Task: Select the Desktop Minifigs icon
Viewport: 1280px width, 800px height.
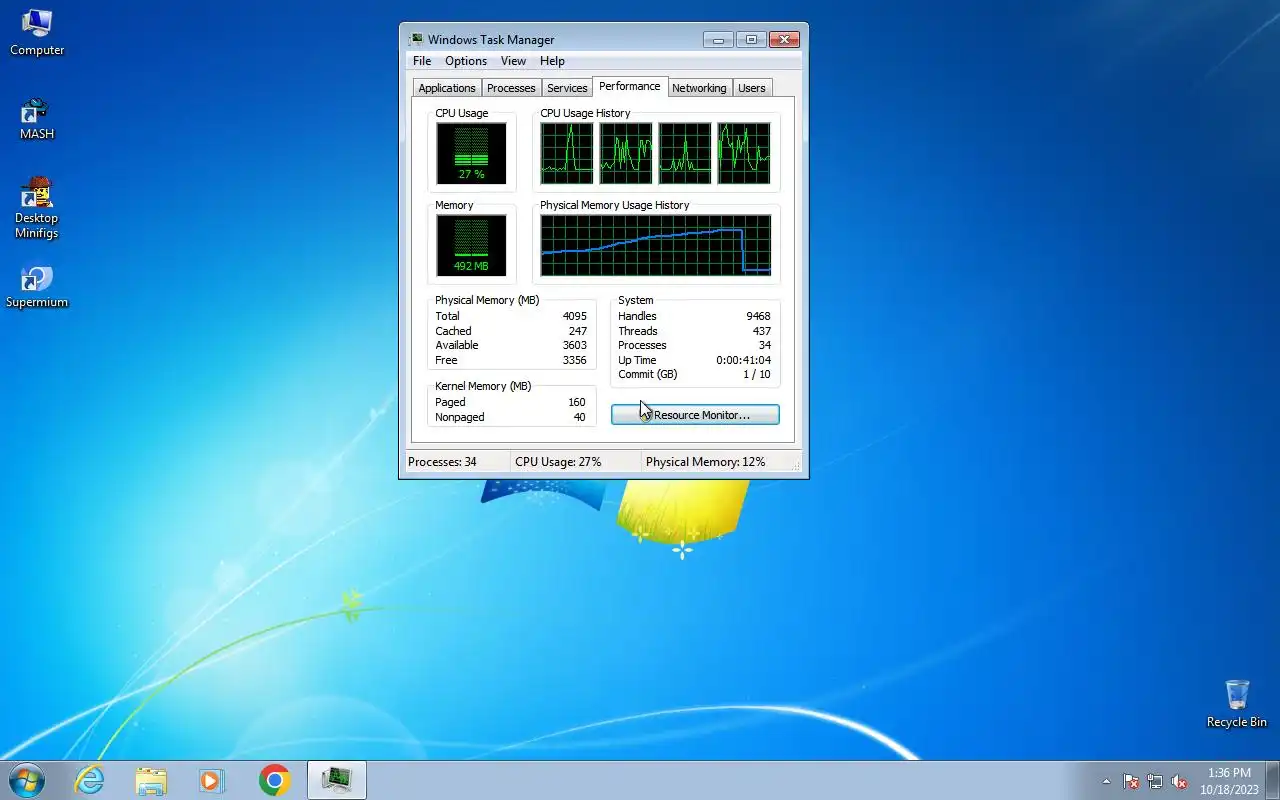Action: (37, 208)
